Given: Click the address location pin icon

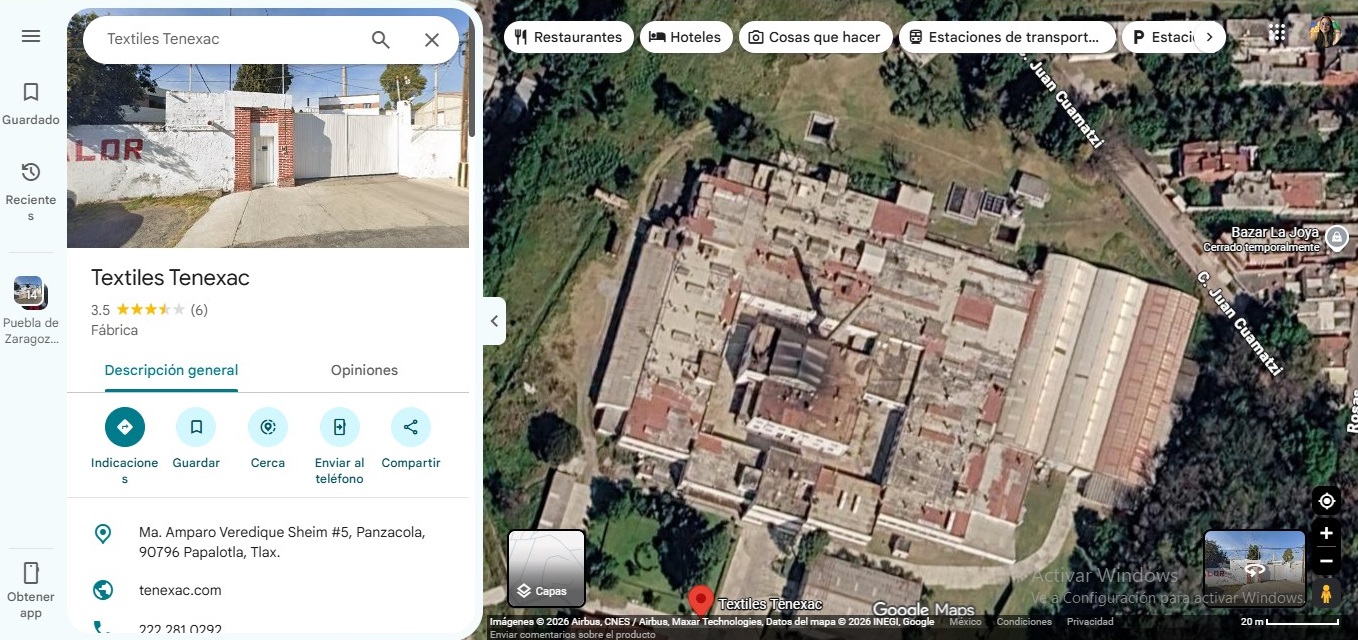Looking at the screenshot, I should pos(102,534).
